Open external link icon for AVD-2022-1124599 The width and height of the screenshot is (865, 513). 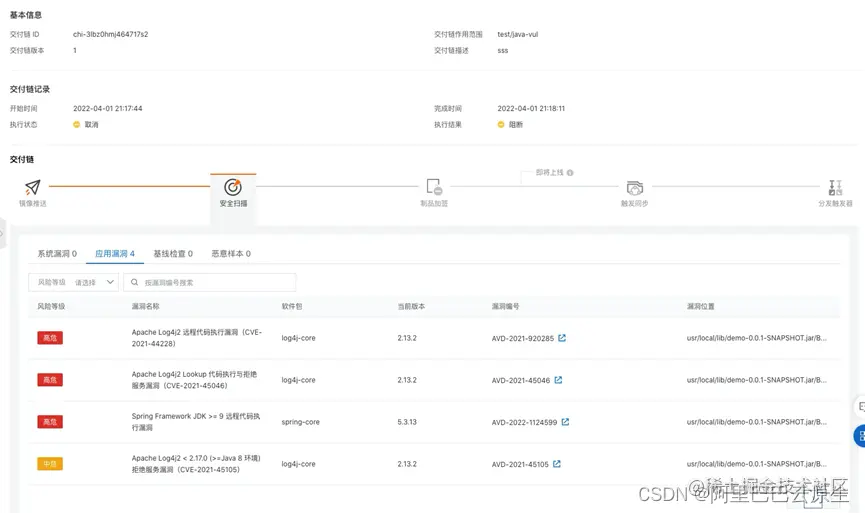[565, 422]
